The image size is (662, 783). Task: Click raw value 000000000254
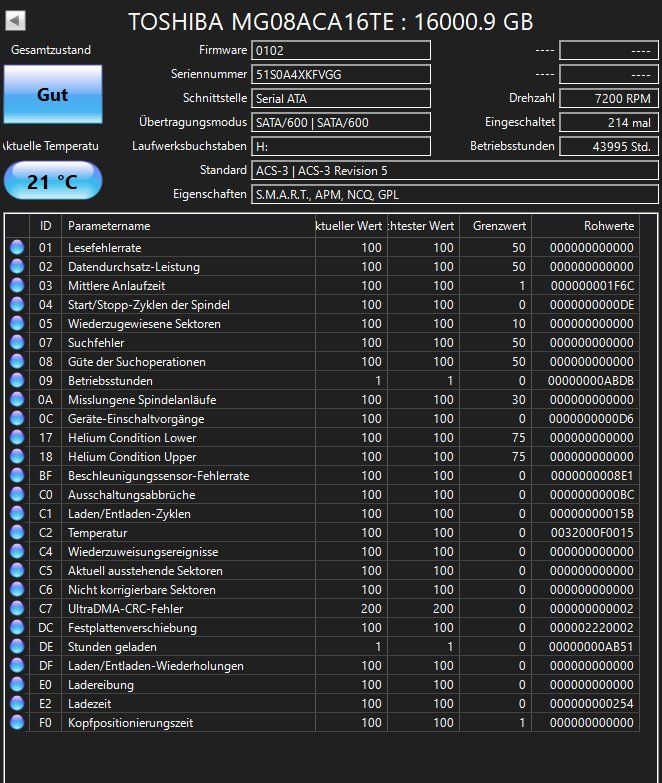point(592,704)
